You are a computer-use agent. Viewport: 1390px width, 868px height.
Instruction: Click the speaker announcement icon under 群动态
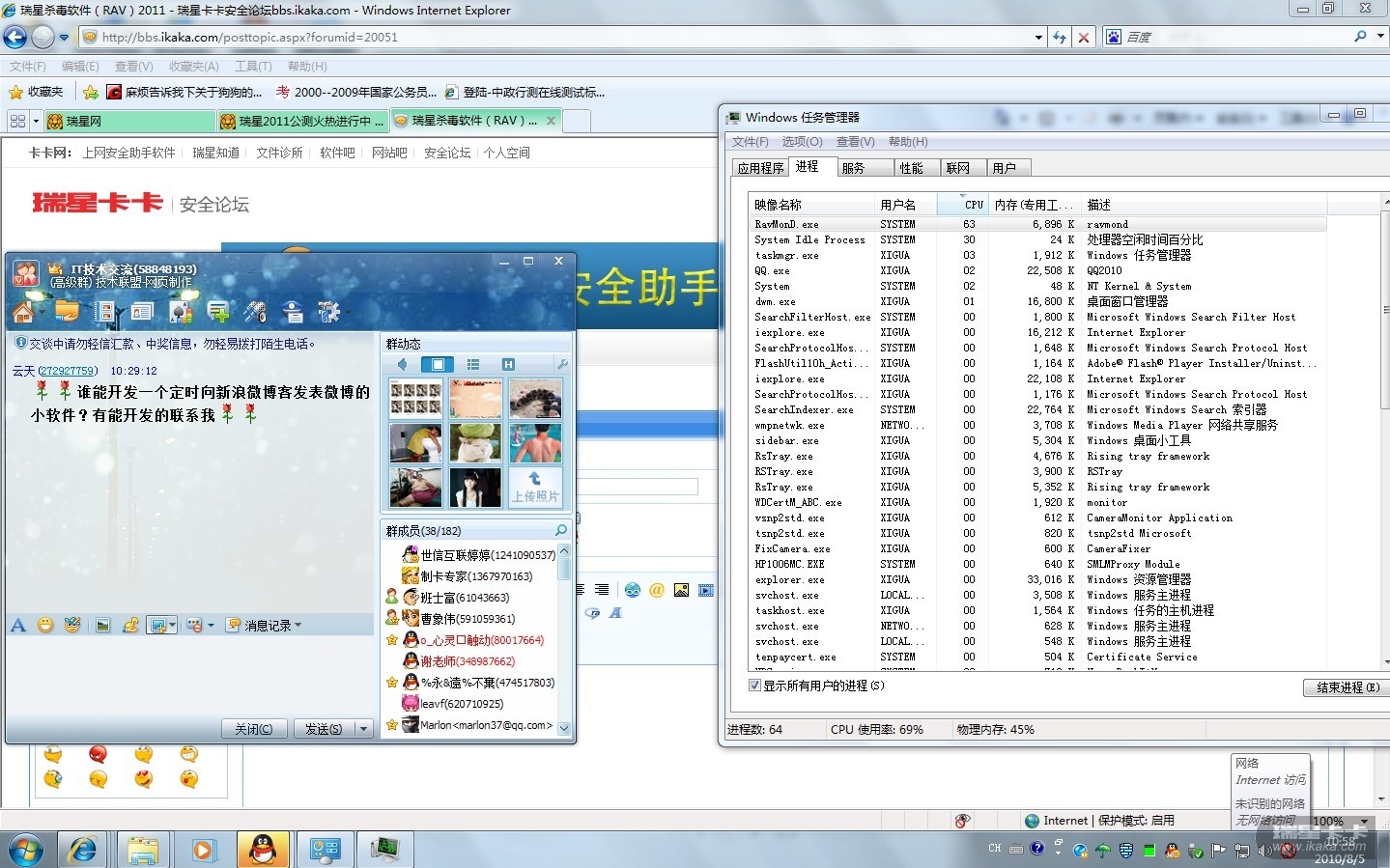click(x=403, y=364)
